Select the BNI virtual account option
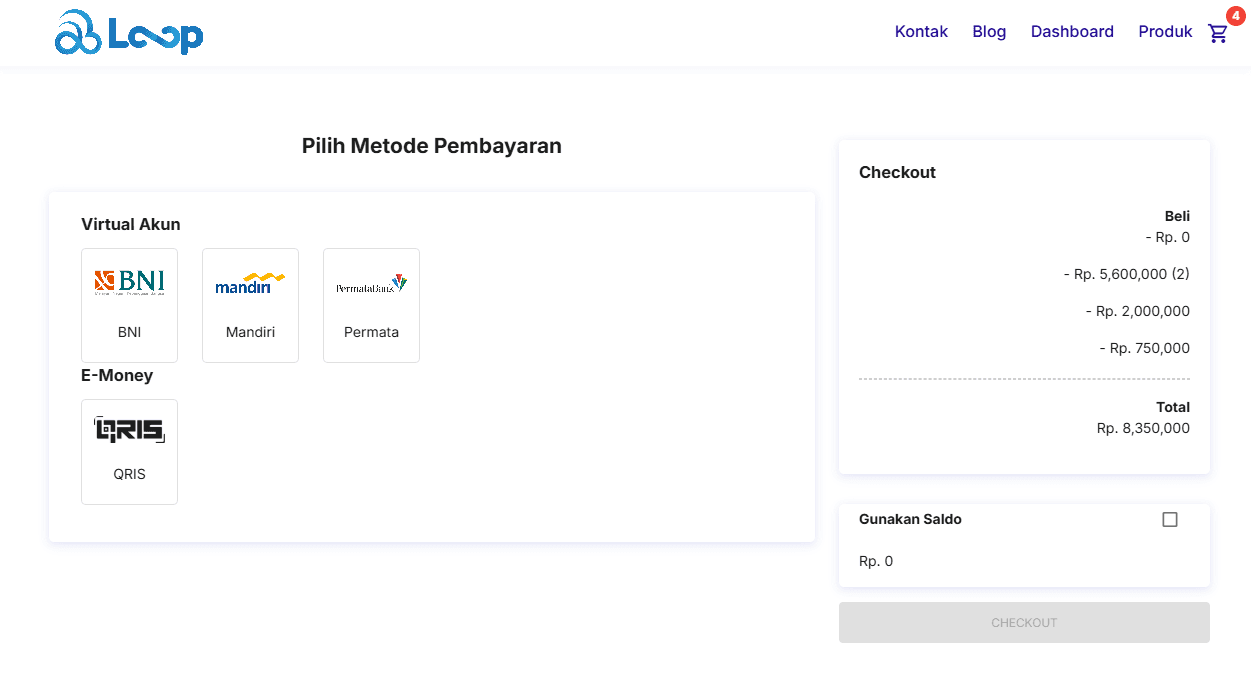Image resolution: width=1251 pixels, height=691 pixels. click(x=129, y=305)
